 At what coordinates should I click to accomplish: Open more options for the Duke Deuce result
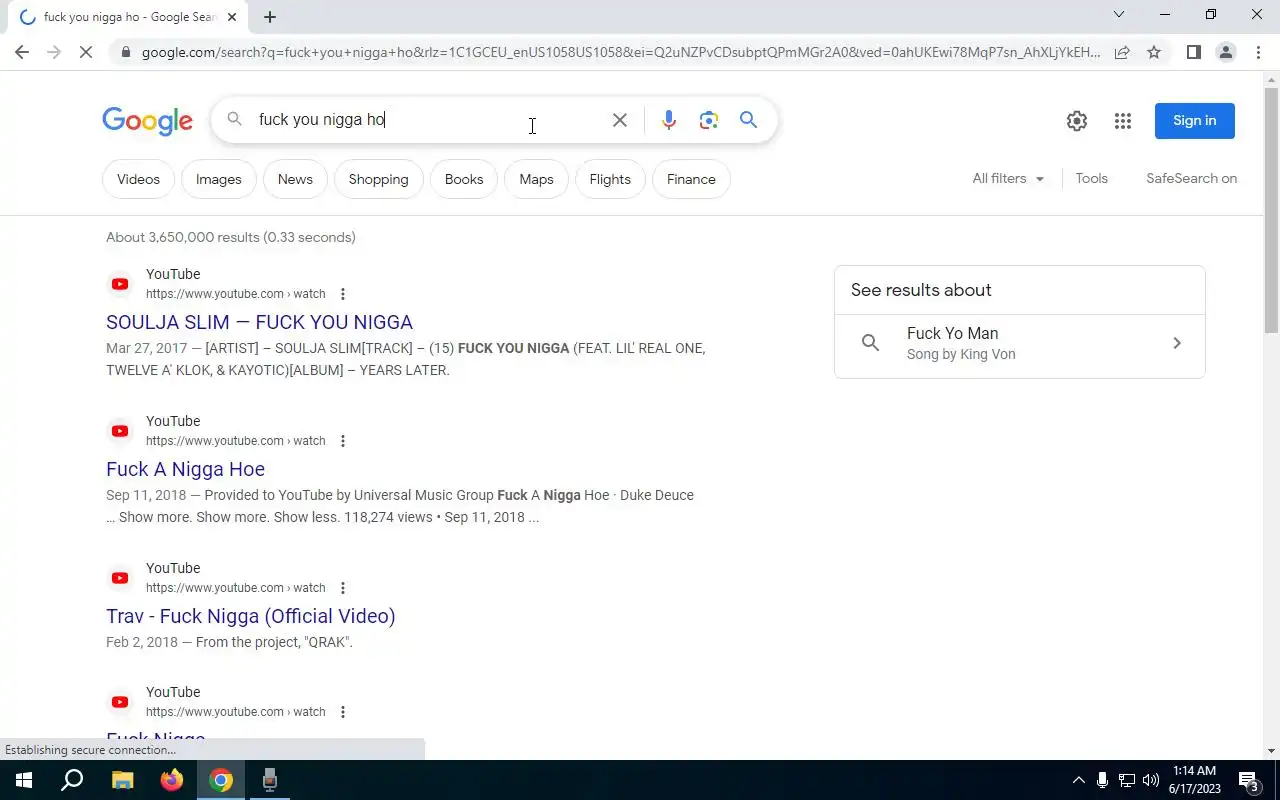tap(342, 441)
